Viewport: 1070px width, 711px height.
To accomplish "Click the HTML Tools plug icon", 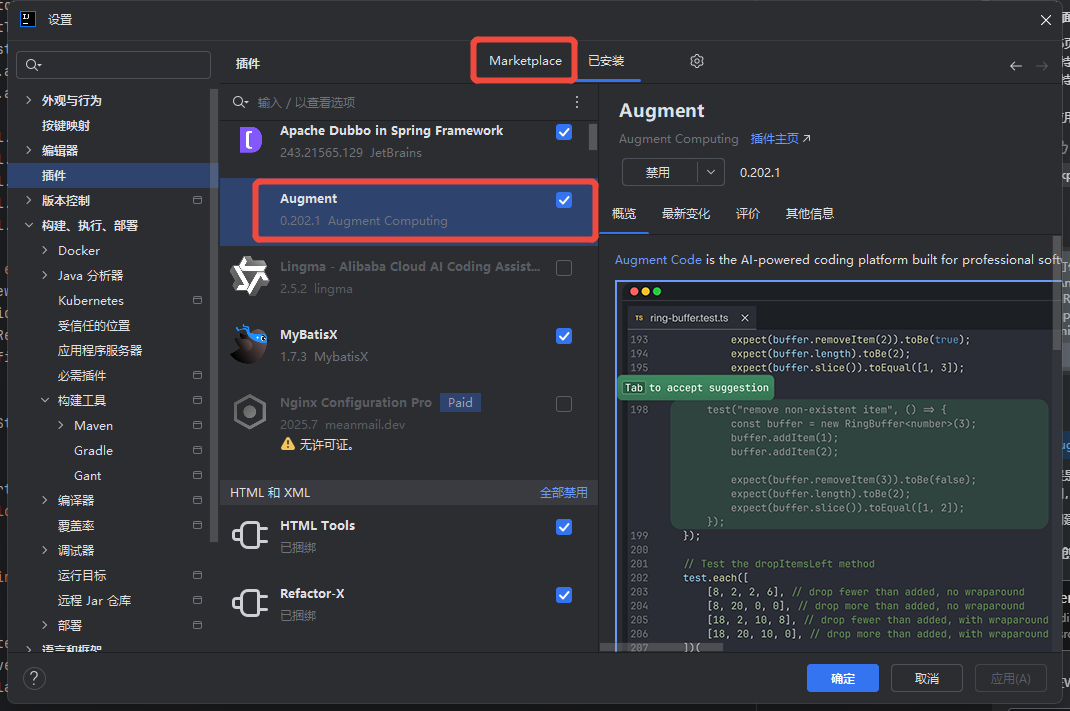I will (x=250, y=535).
